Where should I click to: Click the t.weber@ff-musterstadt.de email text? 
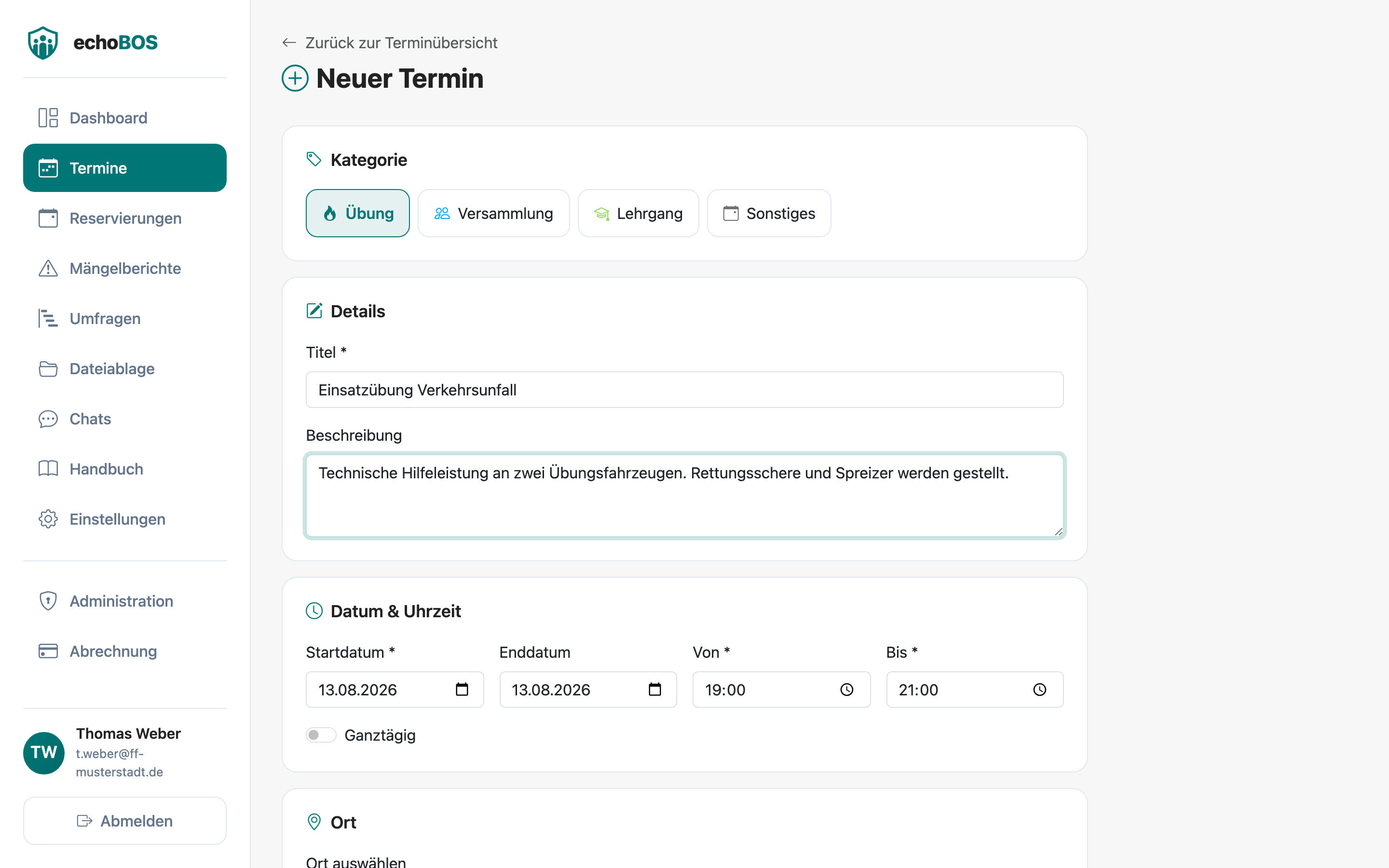pos(120,762)
